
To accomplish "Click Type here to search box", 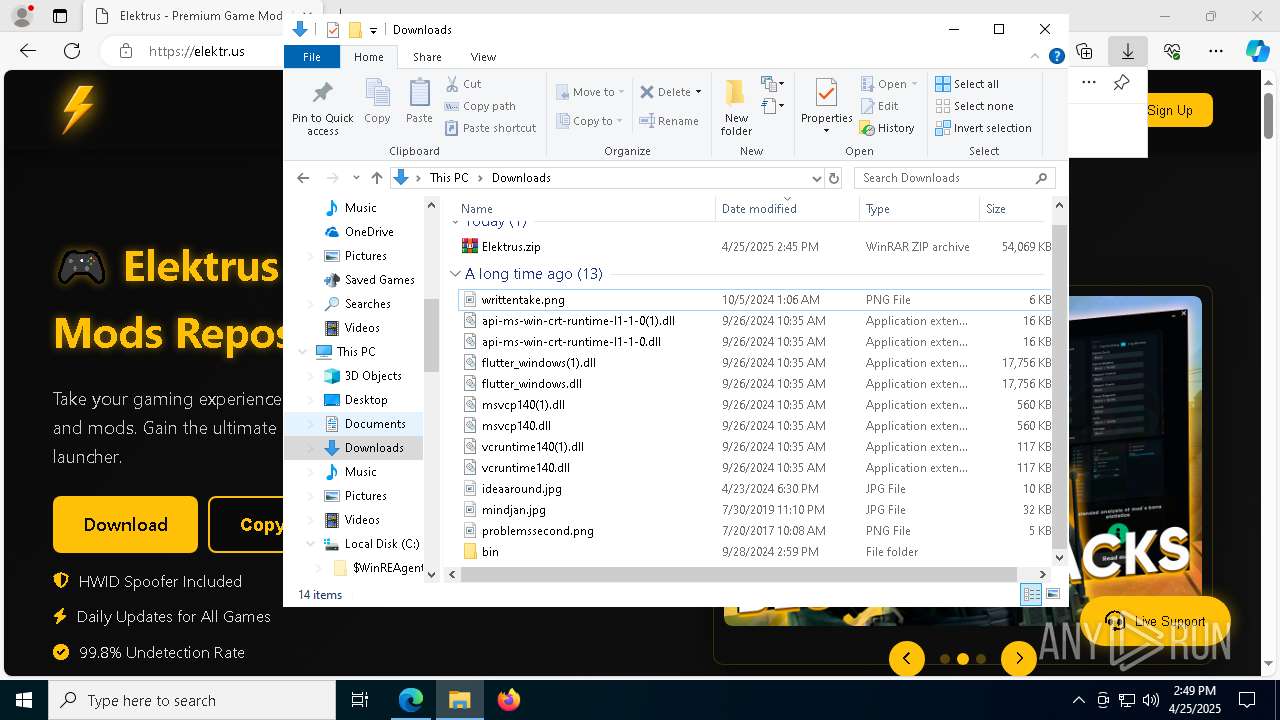I will [x=192, y=700].
